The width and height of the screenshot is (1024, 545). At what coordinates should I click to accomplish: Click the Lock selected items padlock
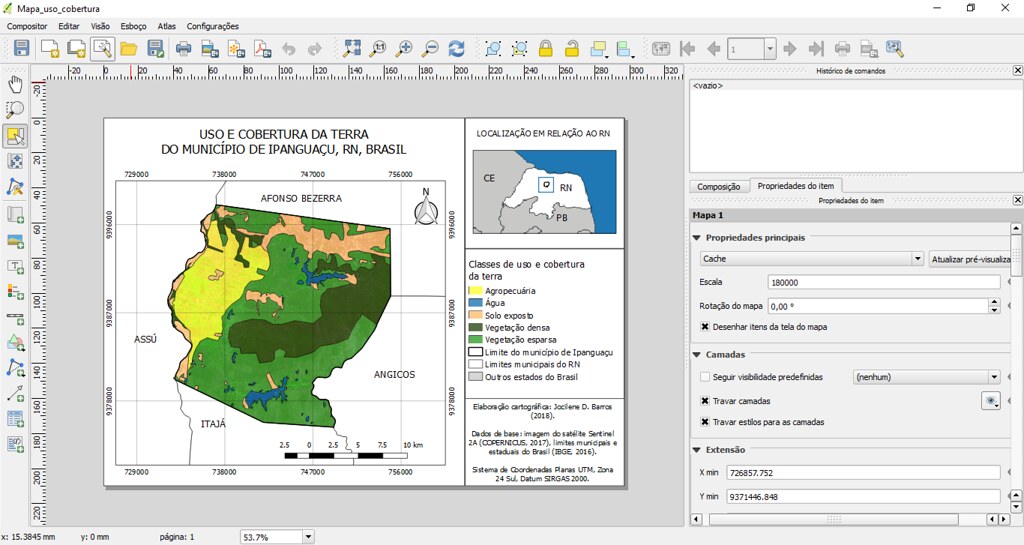tap(545, 48)
